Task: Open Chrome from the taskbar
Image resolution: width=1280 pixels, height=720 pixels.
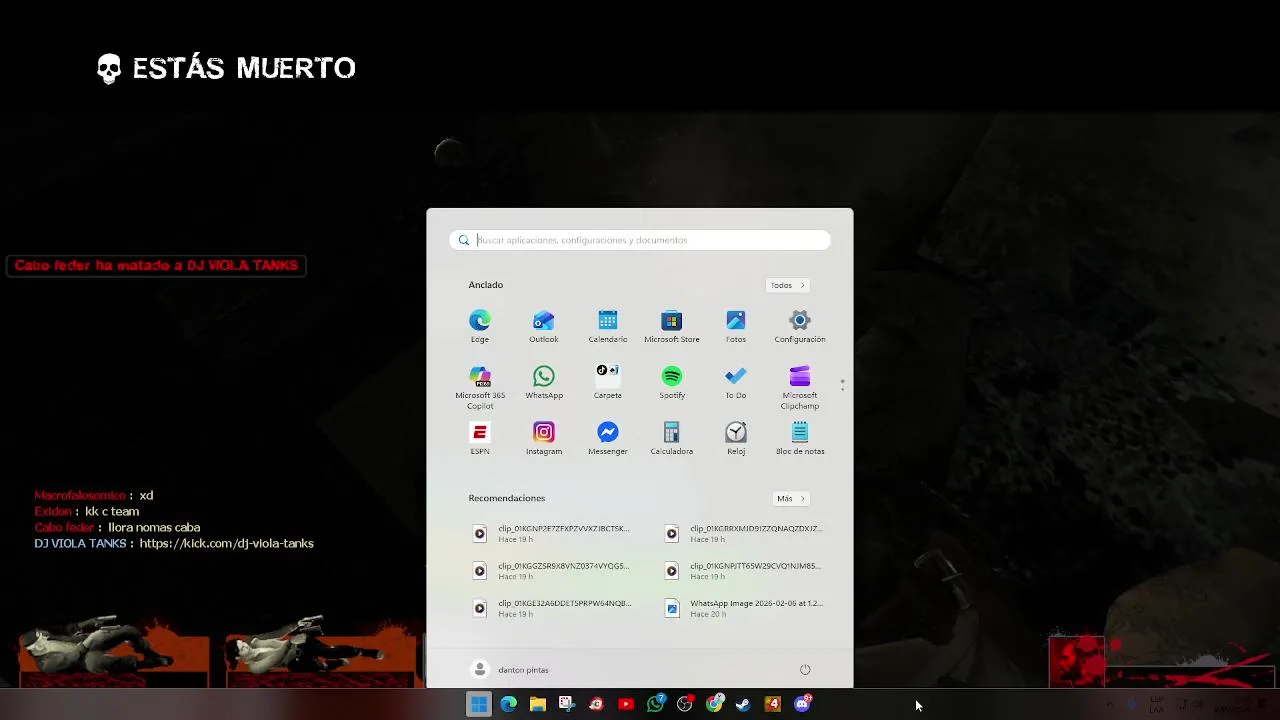Action: (714, 704)
